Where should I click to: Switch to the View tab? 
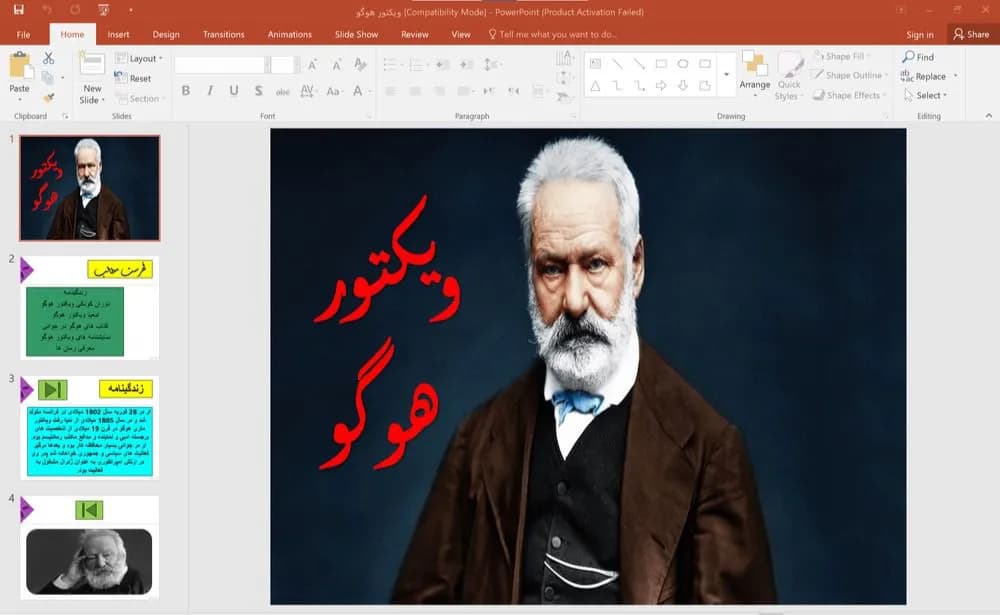point(460,34)
